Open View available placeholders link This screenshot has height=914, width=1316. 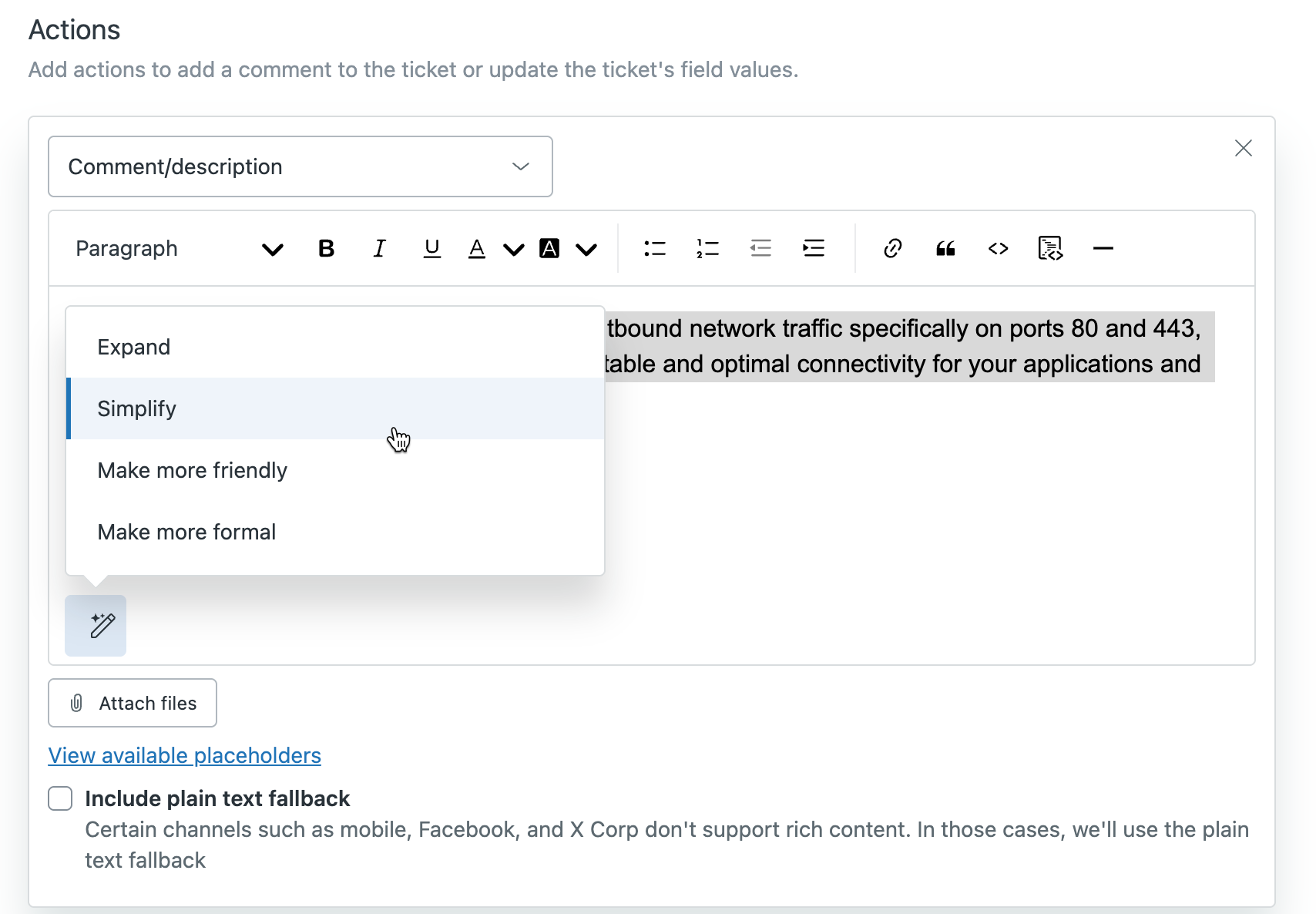click(184, 755)
